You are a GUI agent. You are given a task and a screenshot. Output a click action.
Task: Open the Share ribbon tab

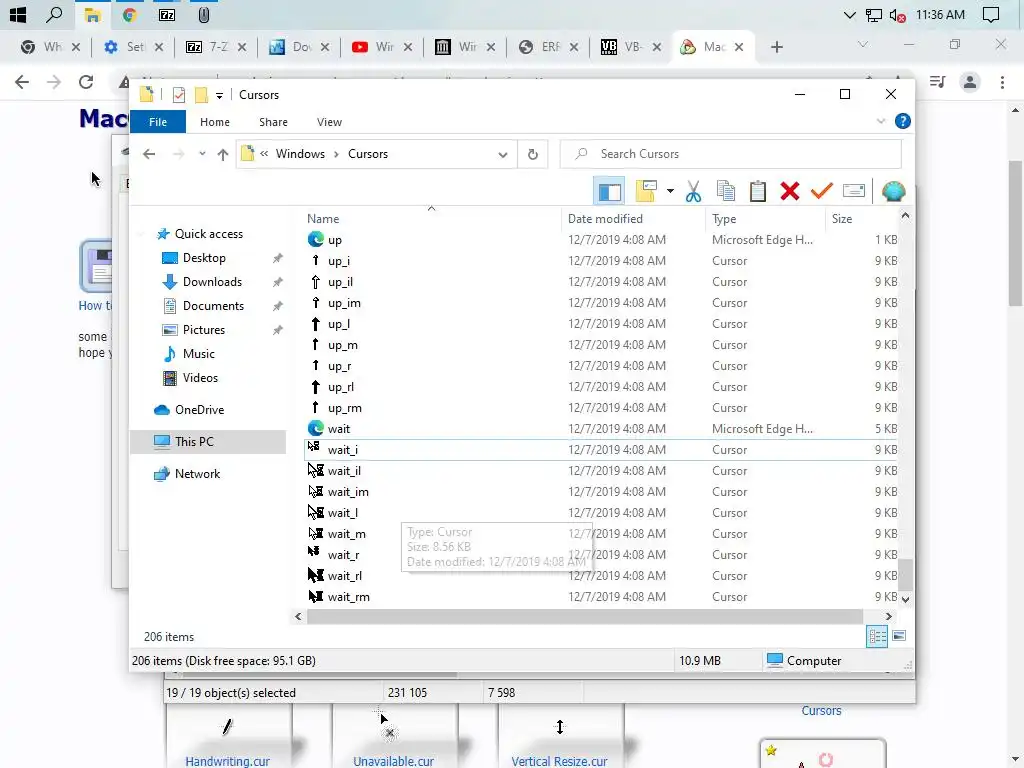pyautogui.click(x=273, y=122)
